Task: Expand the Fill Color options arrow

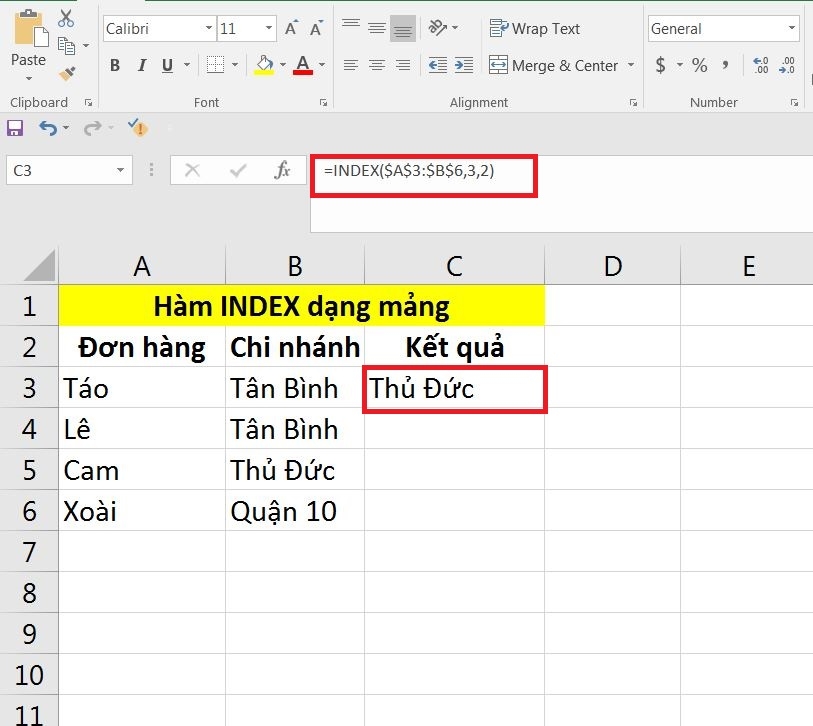Action: click(x=281, y=65)
